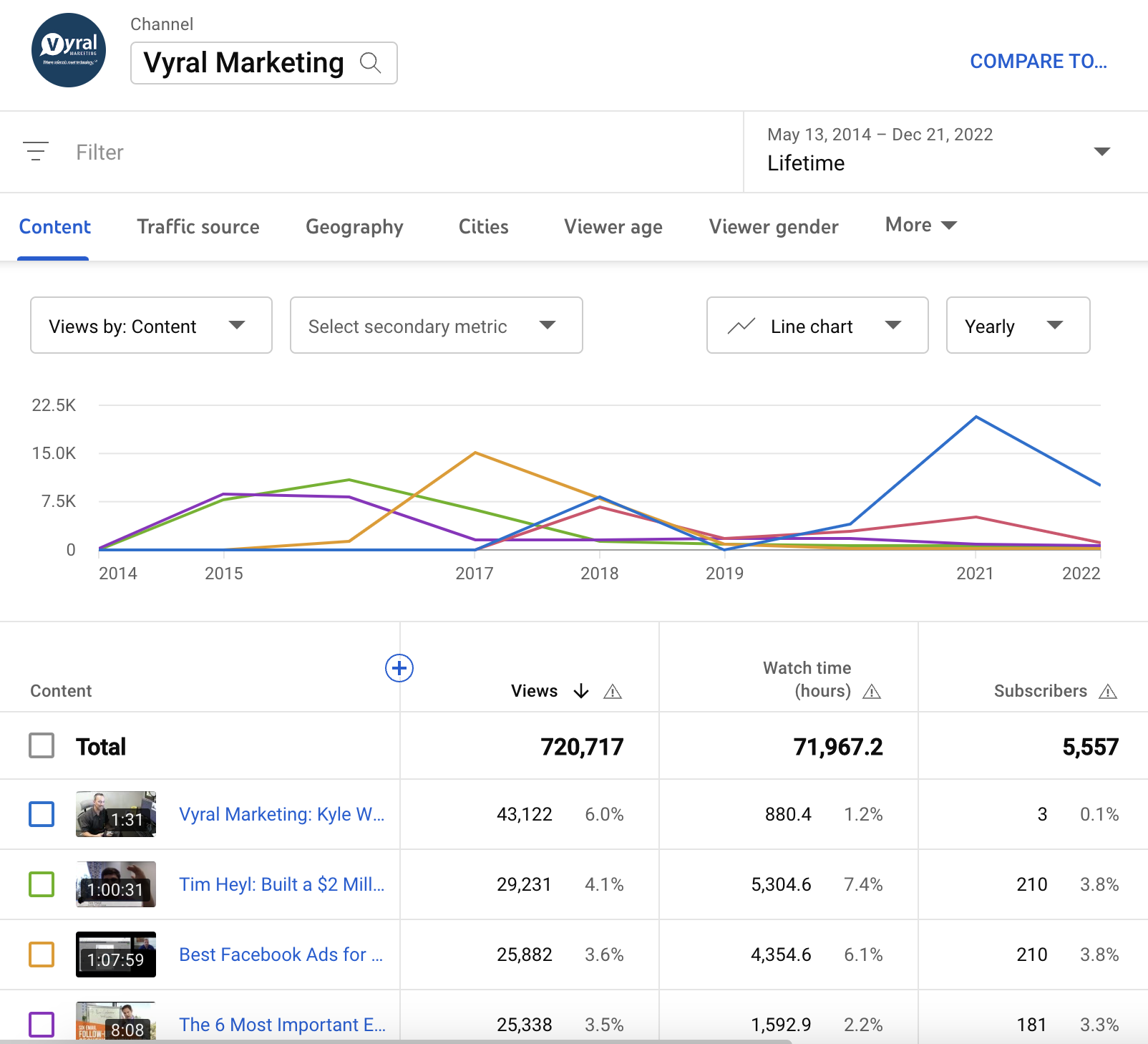Open the Yearly interval dropdown
Viewport: 1148px width, 1044px height.
1018,325
